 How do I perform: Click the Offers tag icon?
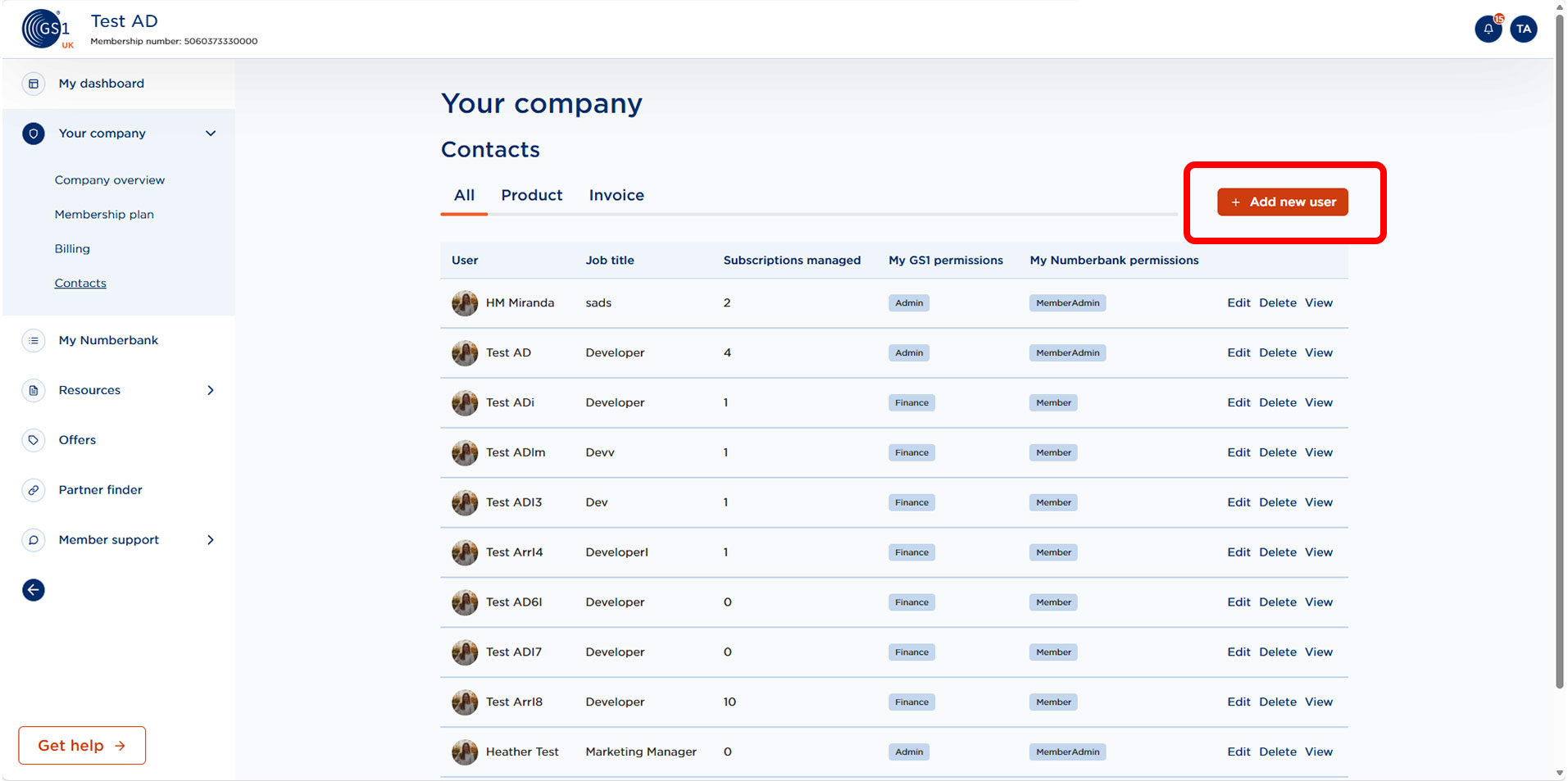tap(34, 440)
